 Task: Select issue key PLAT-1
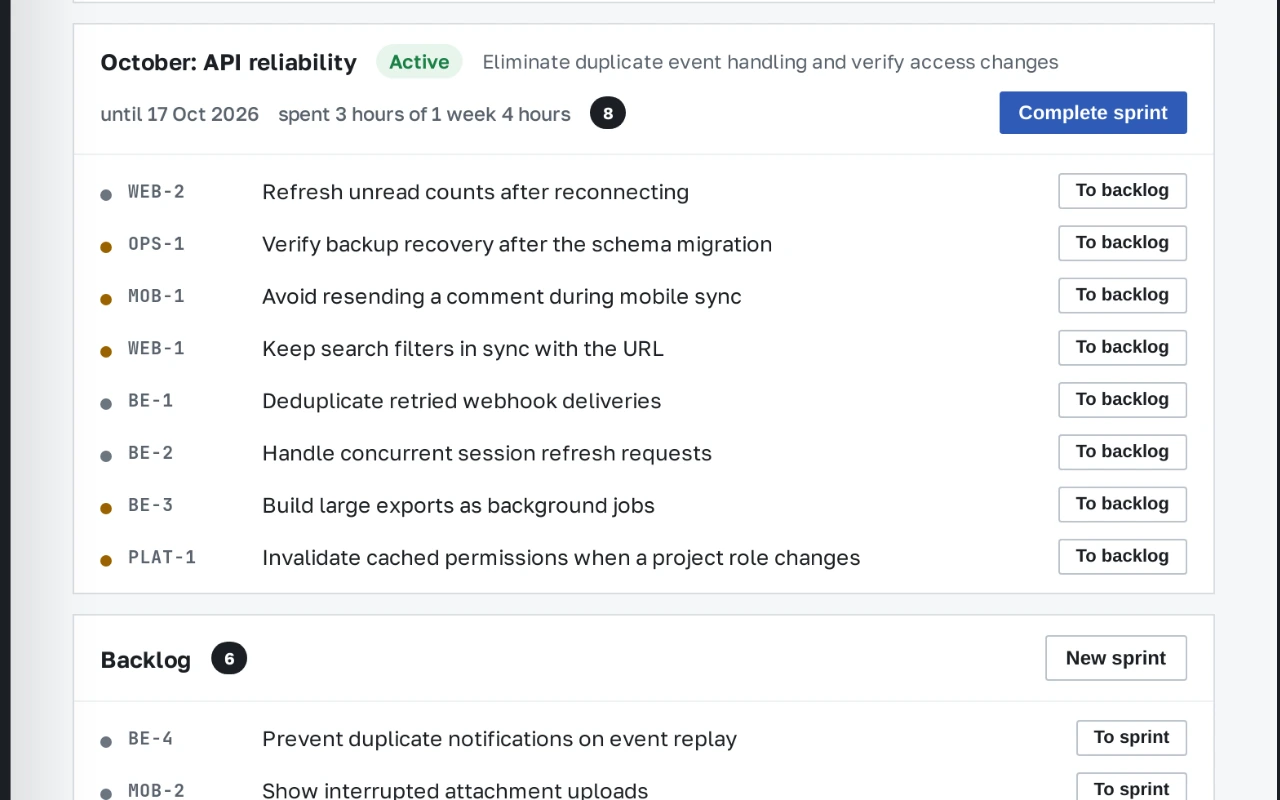click(162, 557)
